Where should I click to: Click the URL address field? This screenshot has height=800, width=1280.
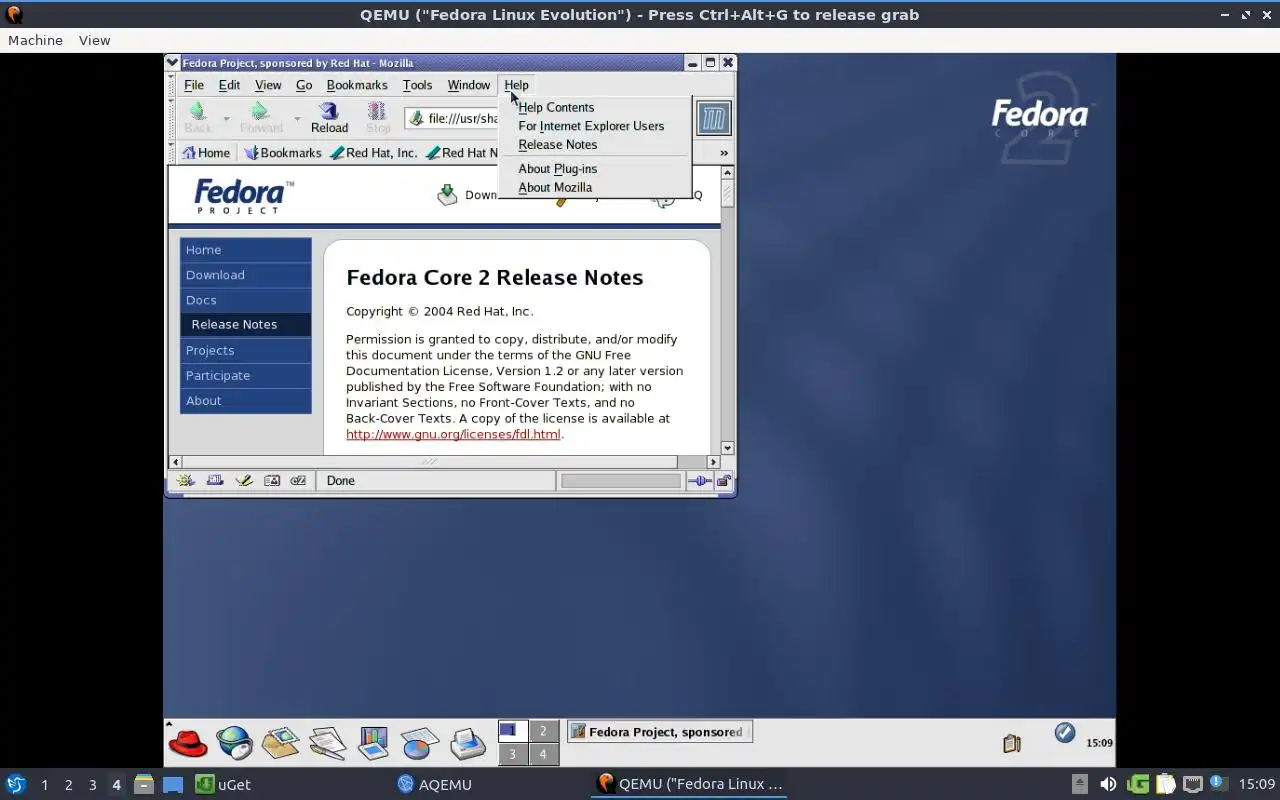pos(452,118)
